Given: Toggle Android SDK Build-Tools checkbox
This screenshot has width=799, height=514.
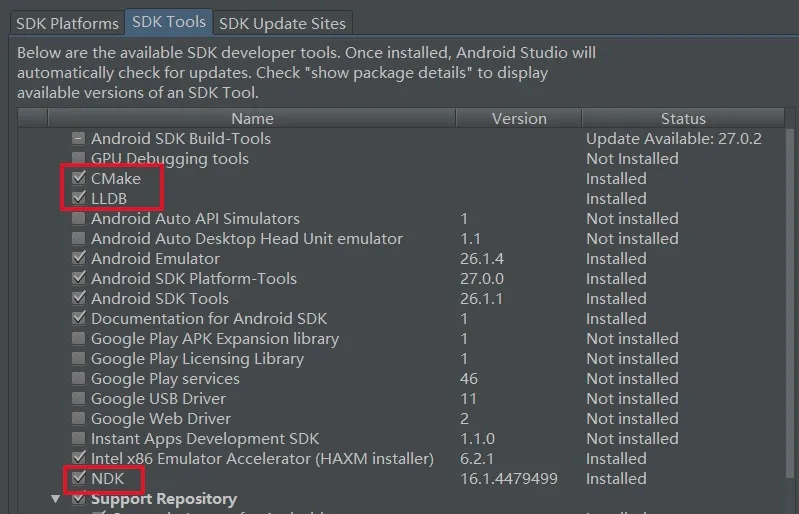Looking at the screenshot, I should pos(79,139).
